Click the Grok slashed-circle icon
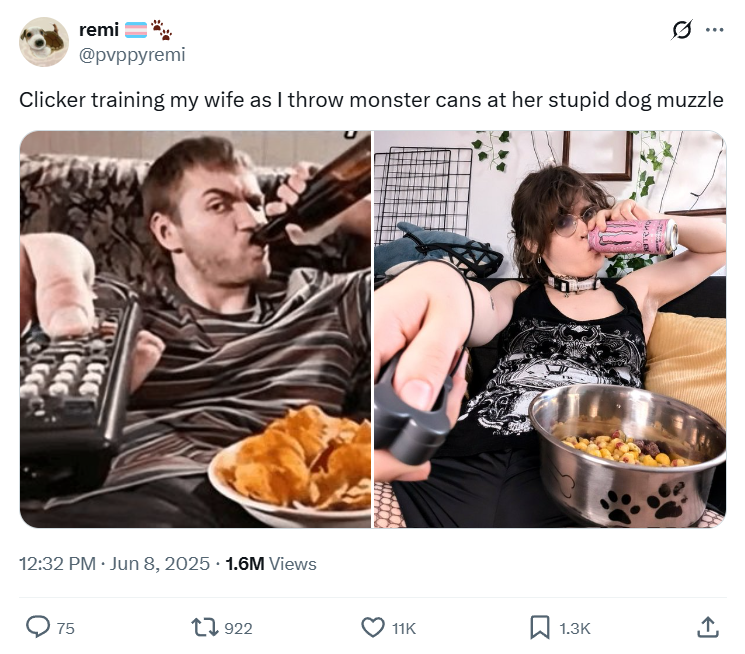The height and width of the screenshot is (654, 745). click(682, 30)
